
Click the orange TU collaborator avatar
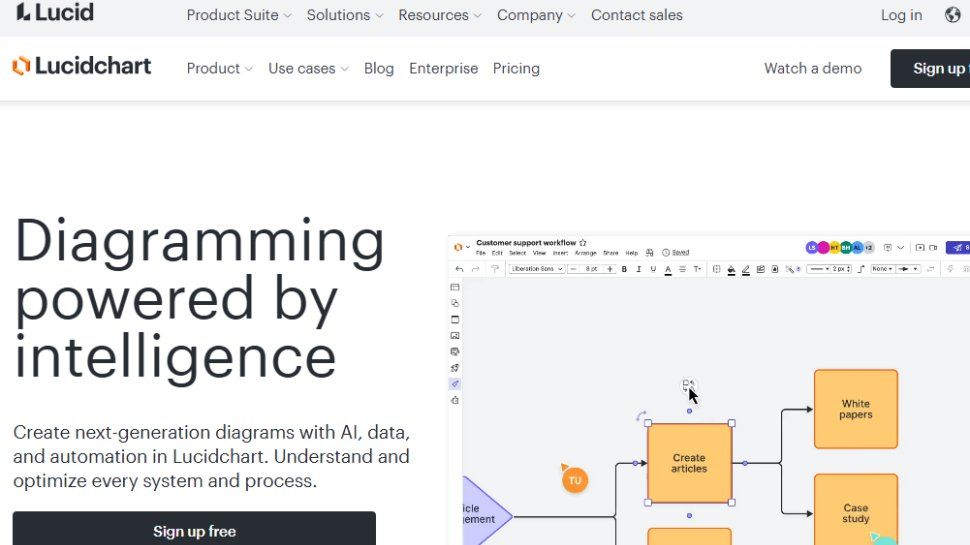pyautogui.click(x=574, y=480)
